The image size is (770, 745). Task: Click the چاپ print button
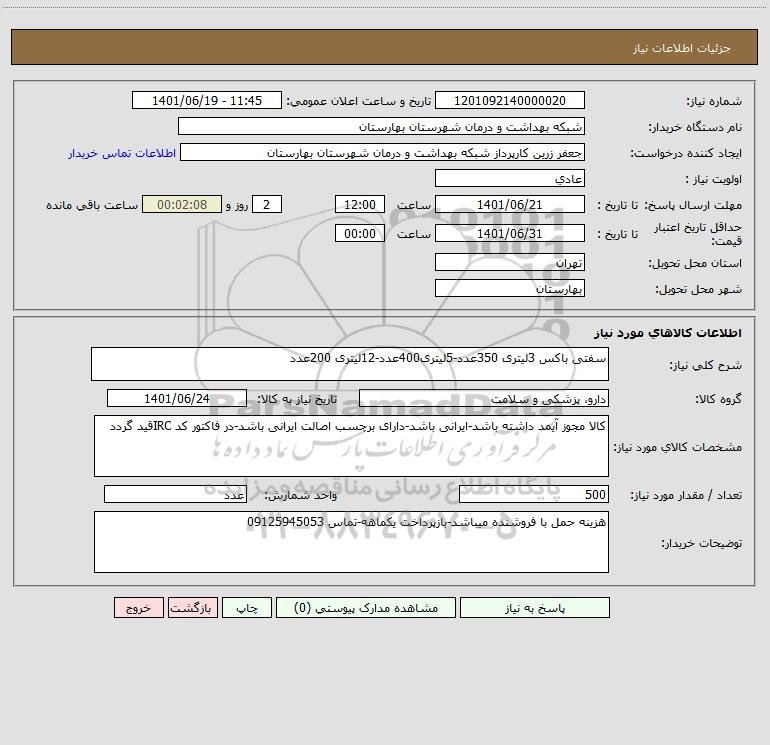pyautogui.click(x=247, y=607)
